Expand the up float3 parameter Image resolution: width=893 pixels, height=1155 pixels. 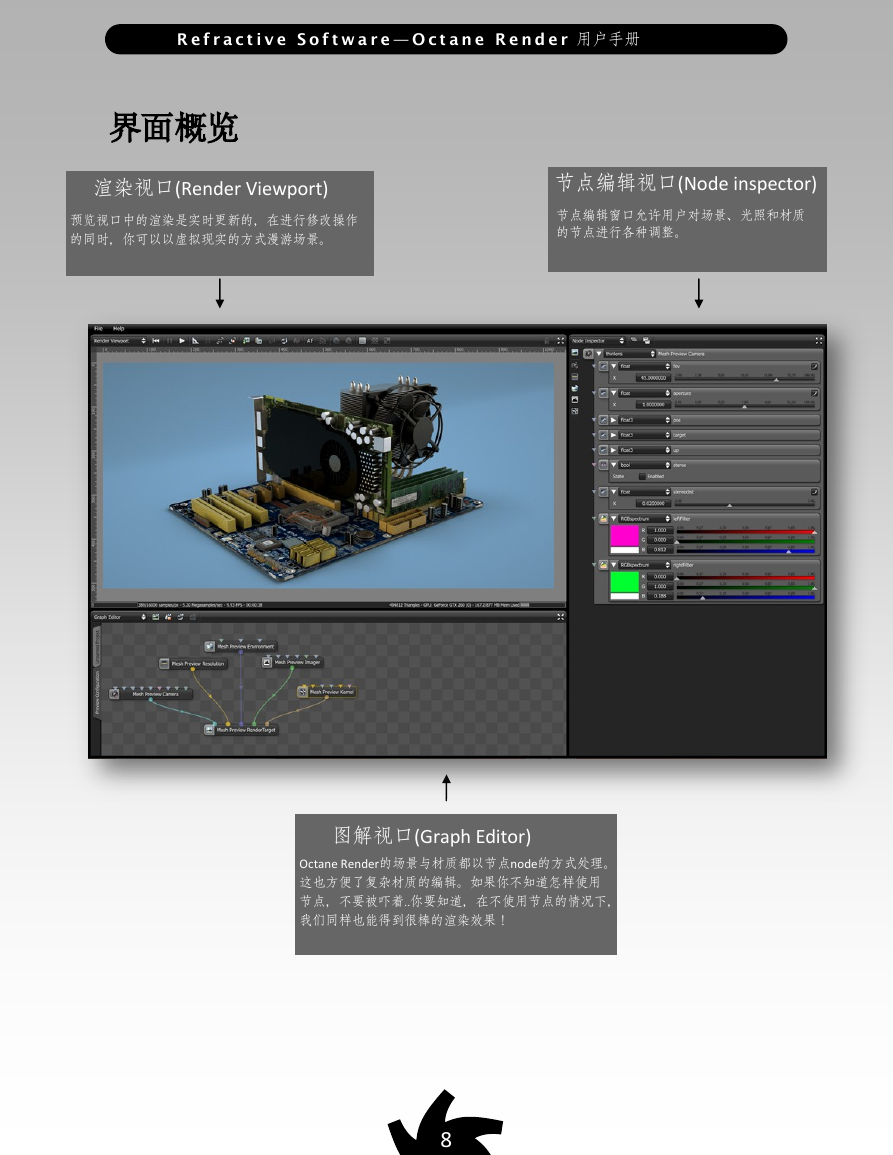tap(614, 450)
